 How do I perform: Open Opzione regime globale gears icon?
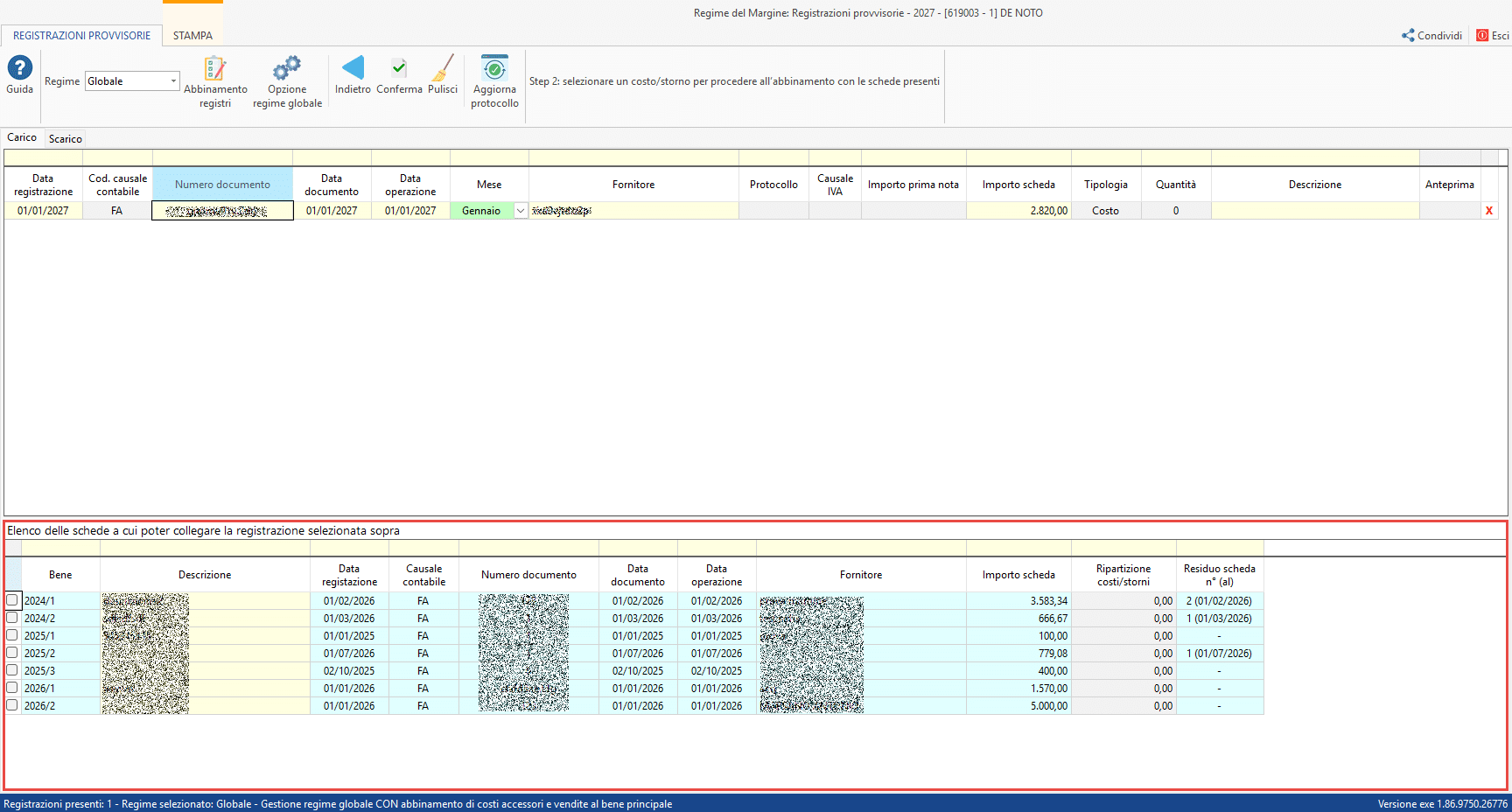[287, 68]
